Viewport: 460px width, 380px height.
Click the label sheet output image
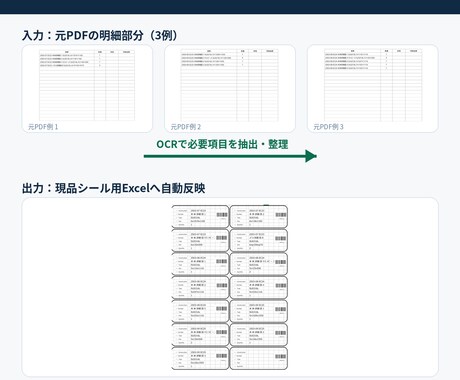click(x=230, y=287)
